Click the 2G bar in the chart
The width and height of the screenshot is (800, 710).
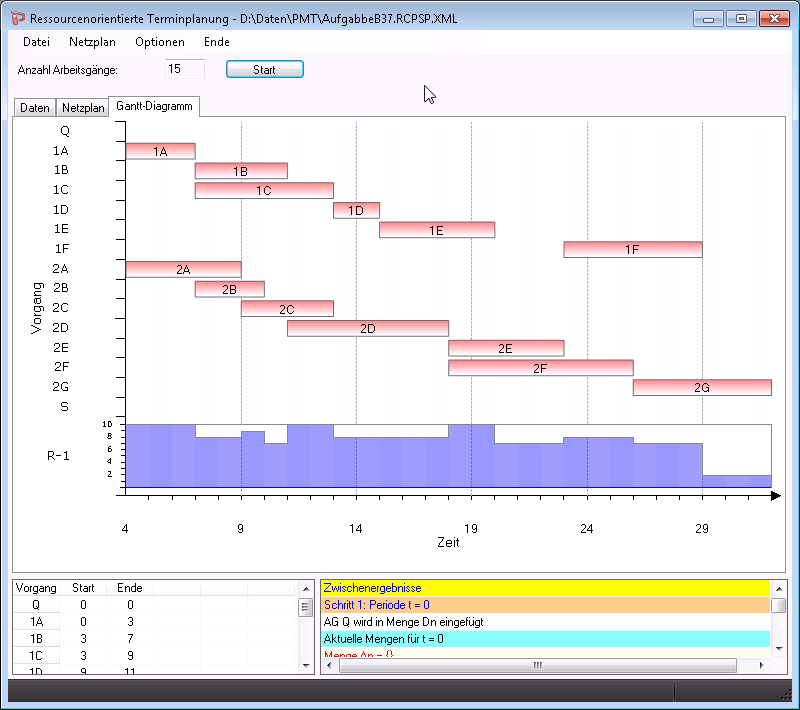click(x=701, y=387)
